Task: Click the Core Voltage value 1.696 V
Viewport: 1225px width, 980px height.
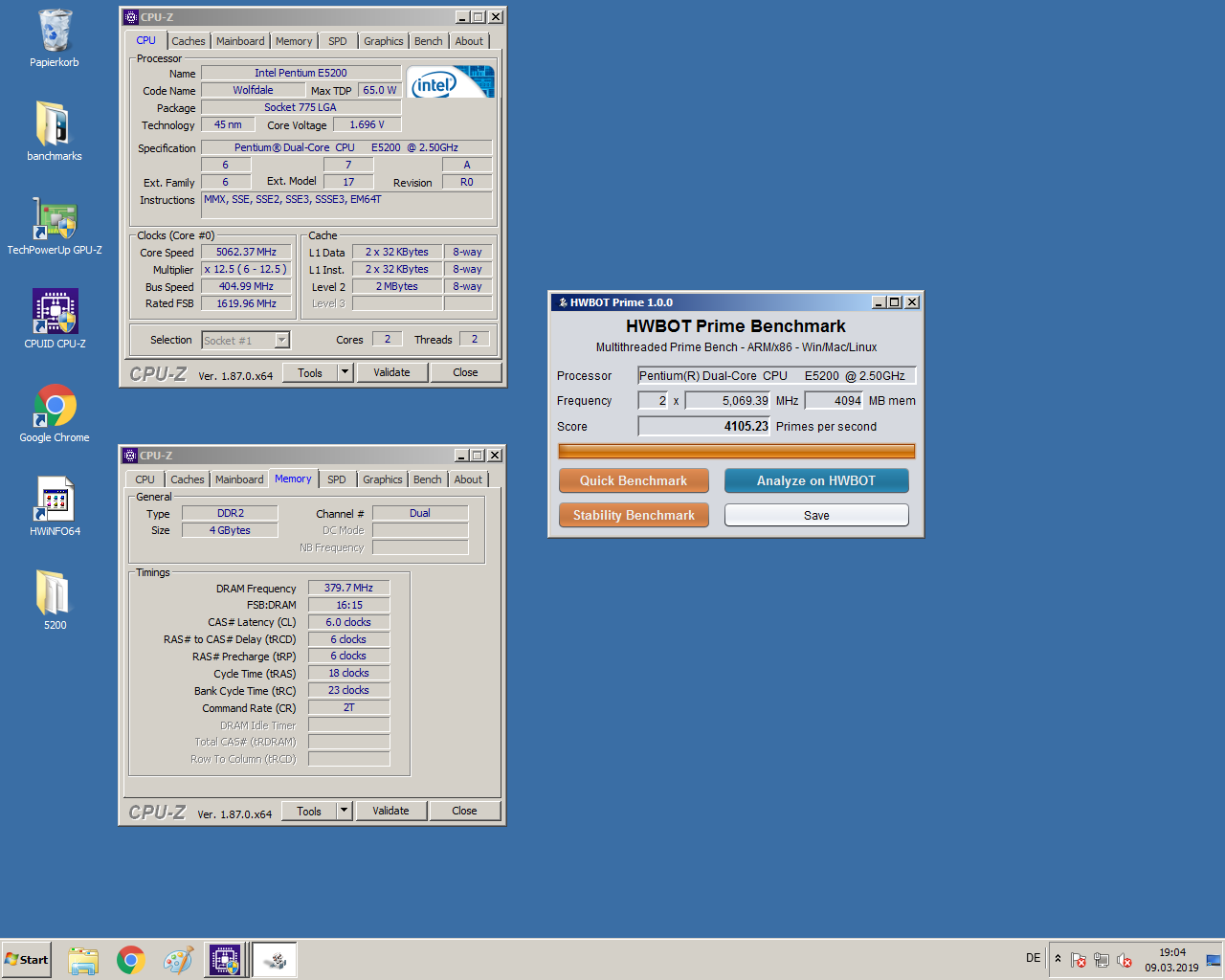Action: [x=367, y=124]
